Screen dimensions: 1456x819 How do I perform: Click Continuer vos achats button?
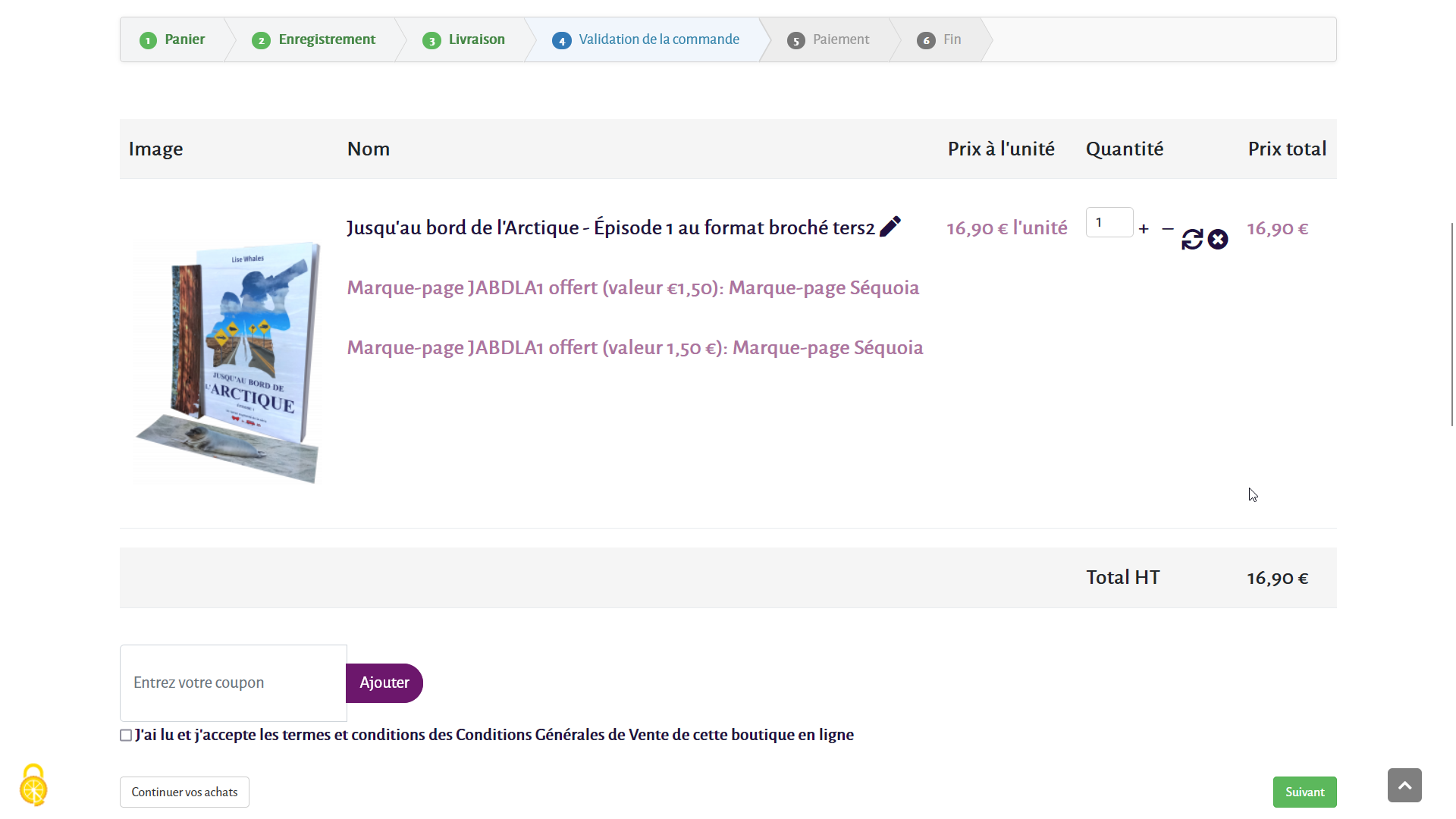point(184,792)
